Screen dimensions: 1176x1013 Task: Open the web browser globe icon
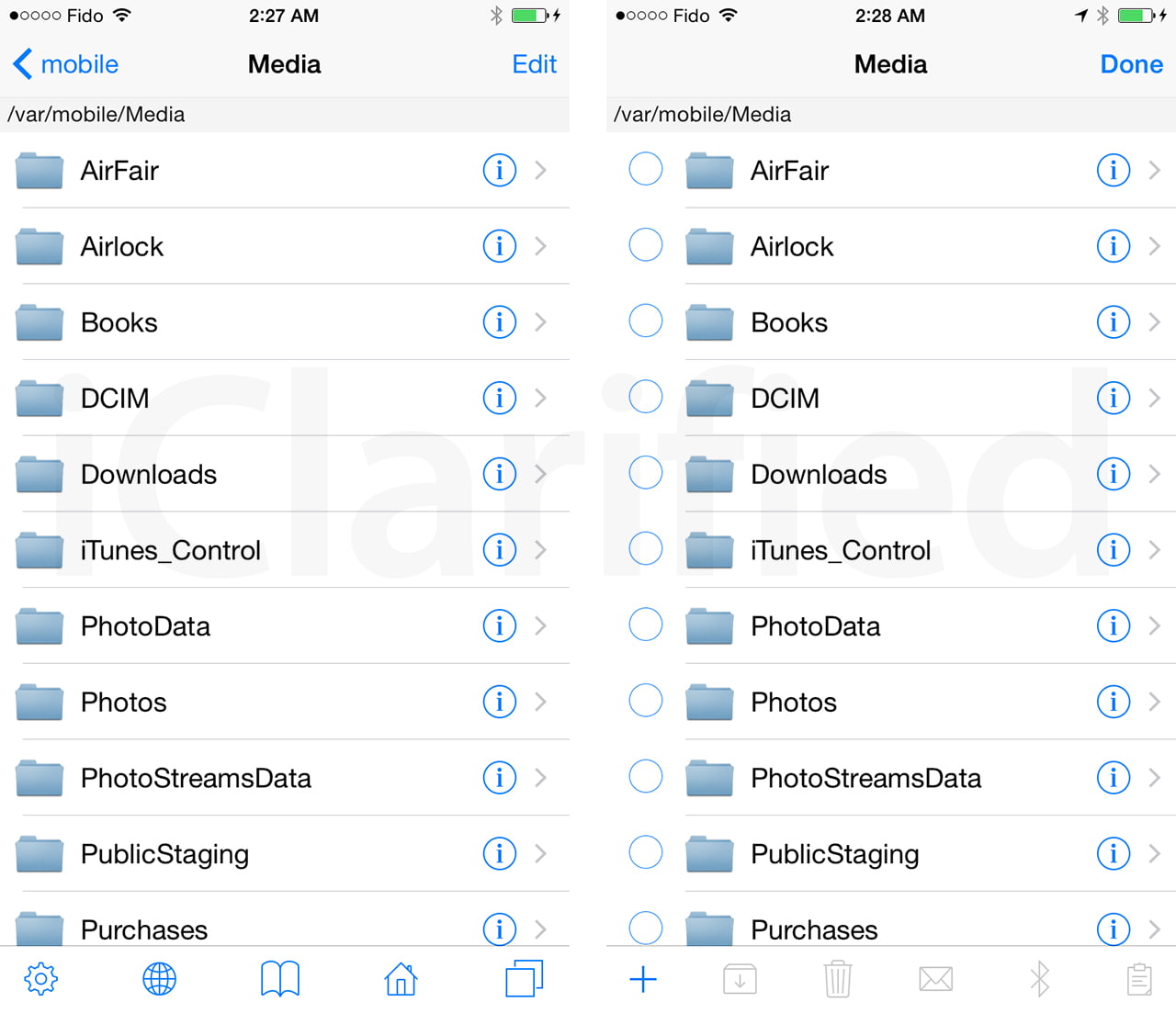click(160, 979)
